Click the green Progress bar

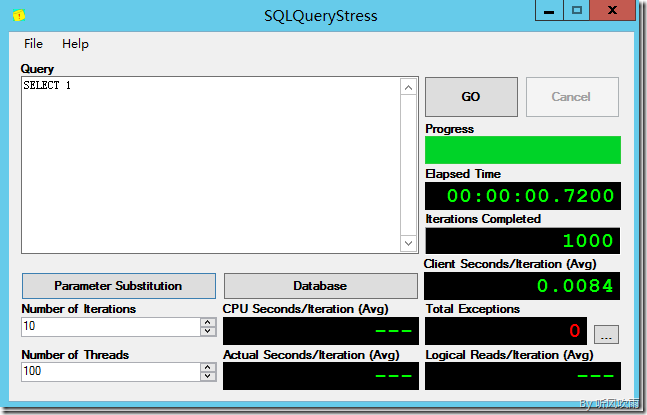pyautogui.click(x=523, y=150)
